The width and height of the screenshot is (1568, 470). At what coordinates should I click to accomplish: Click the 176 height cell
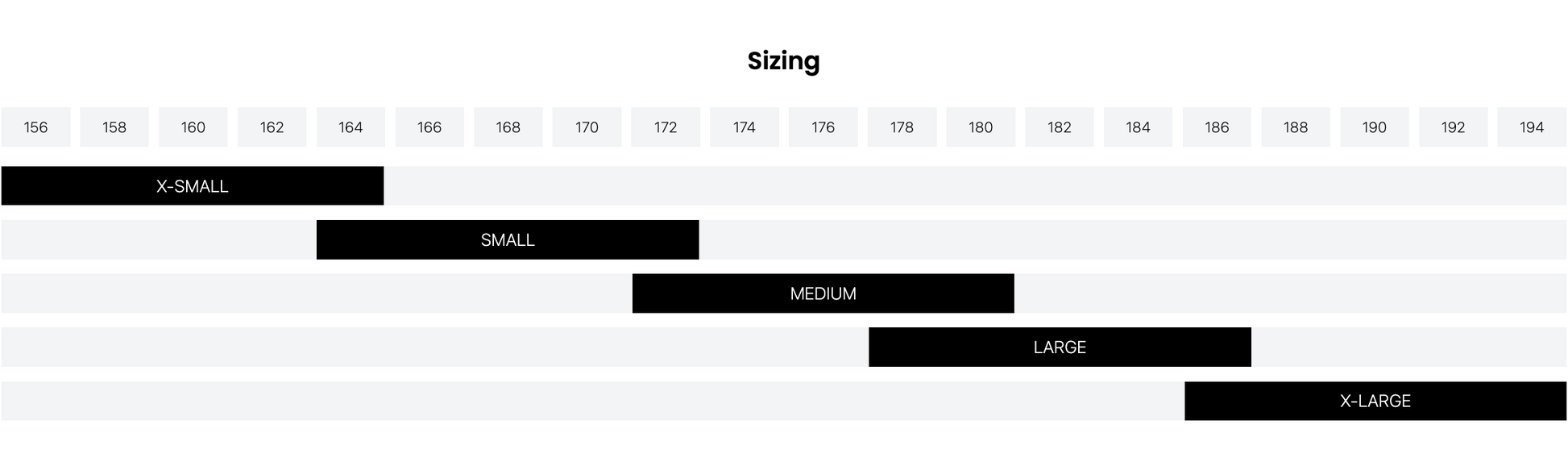click(x=823, y=127)
